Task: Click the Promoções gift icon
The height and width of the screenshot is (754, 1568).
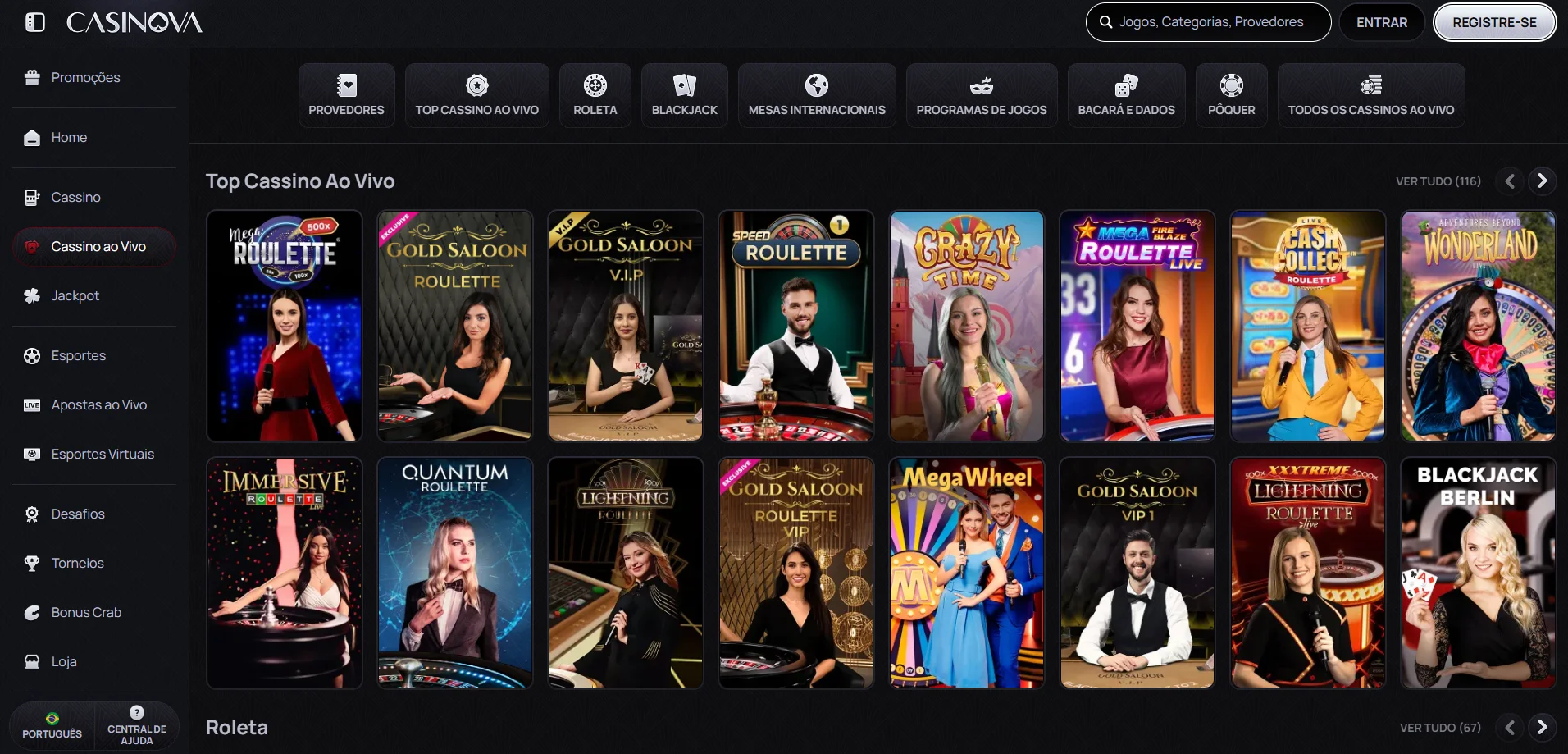Action: [32, 77]
